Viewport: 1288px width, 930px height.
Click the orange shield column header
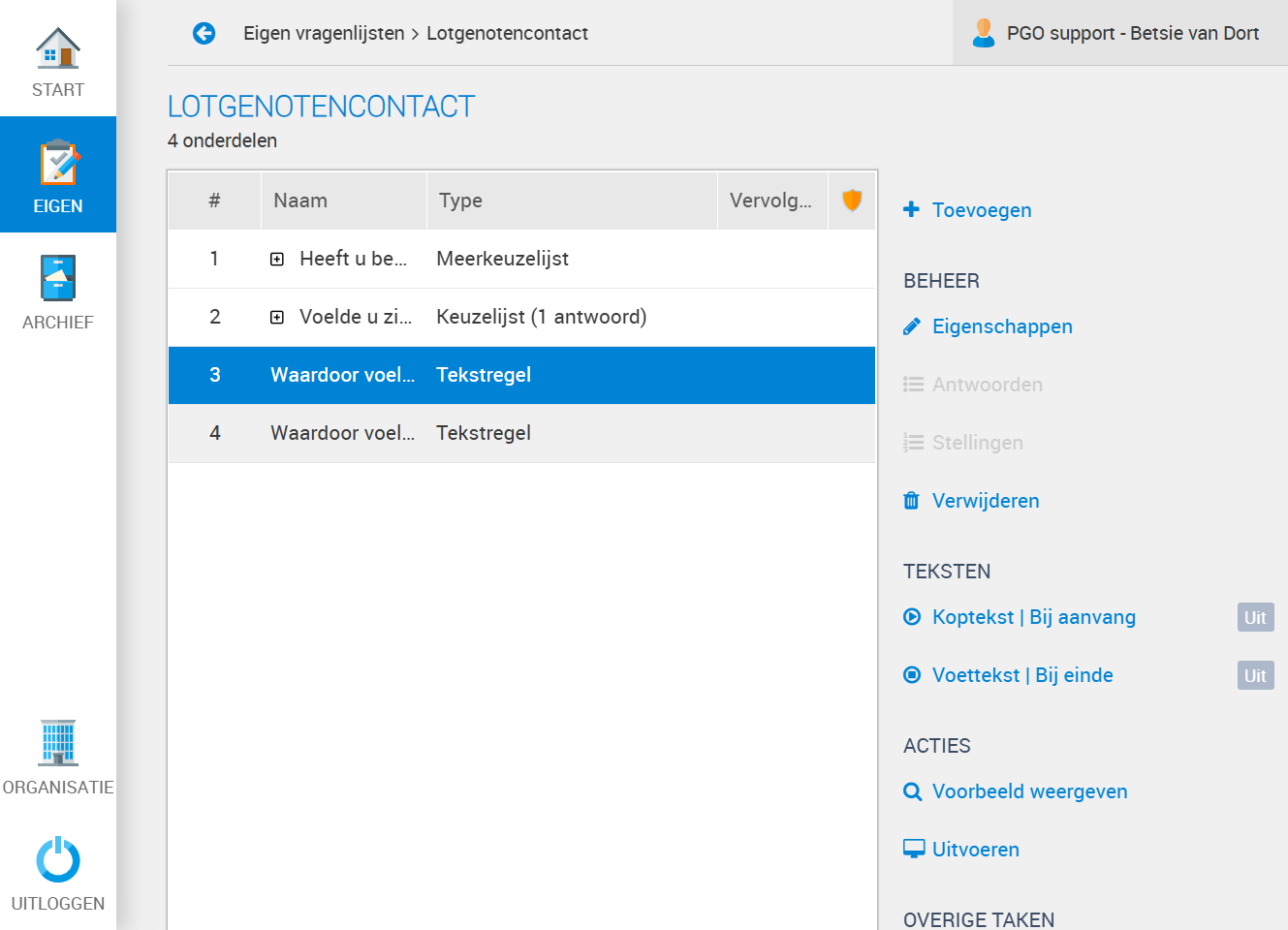coord(852,201)
